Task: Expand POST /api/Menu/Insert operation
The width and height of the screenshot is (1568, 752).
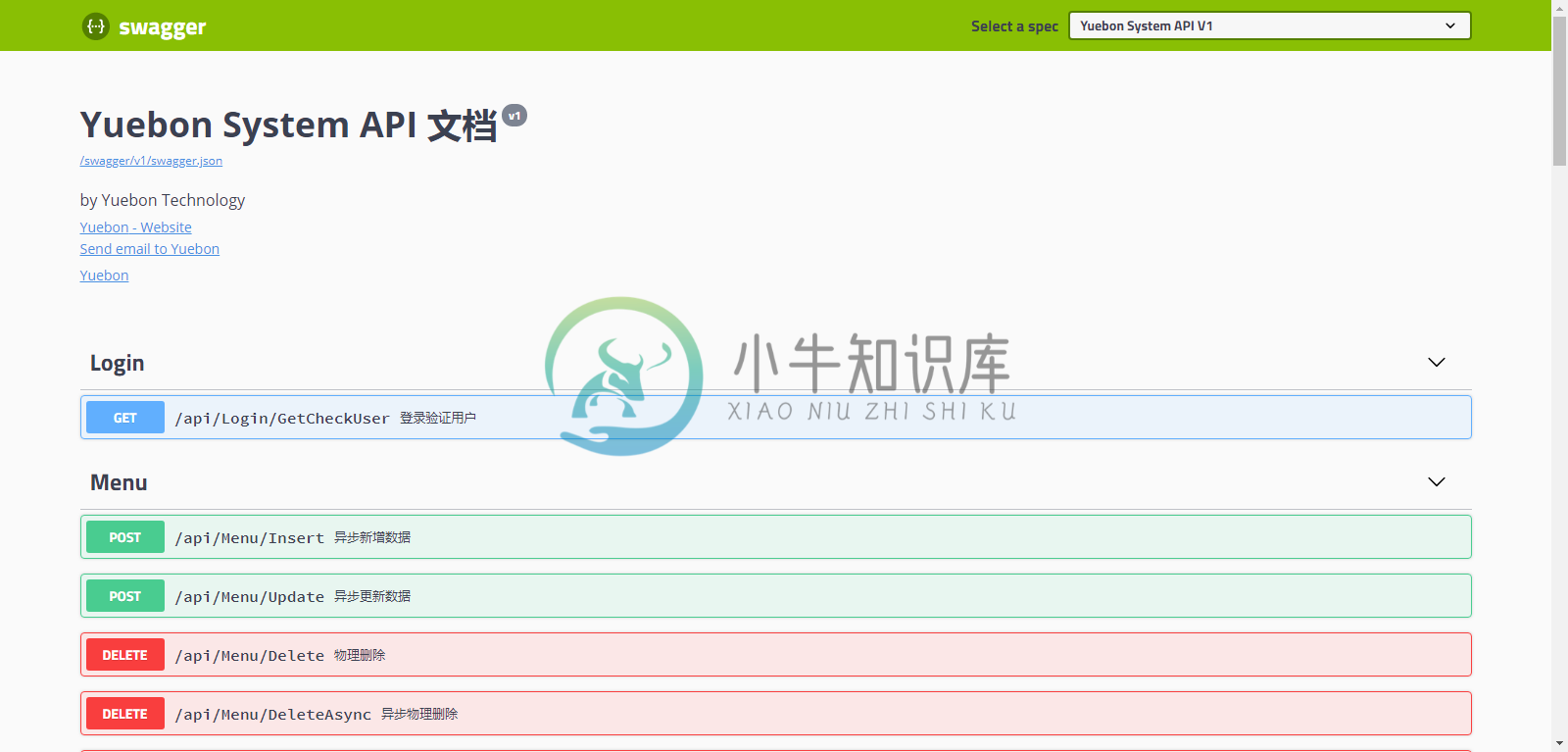Action: tap(775, 537)
